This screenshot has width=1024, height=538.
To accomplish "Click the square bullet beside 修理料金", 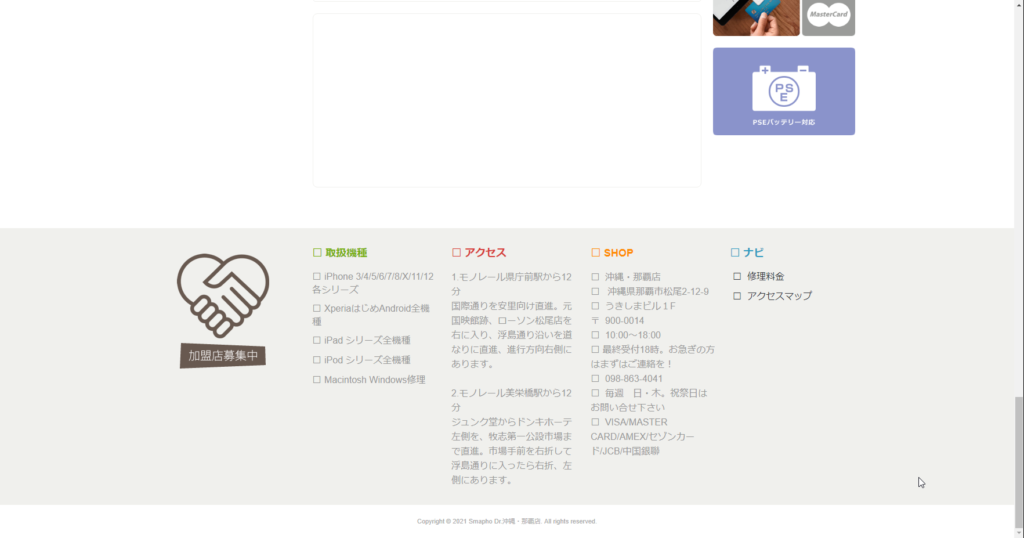I will 737,276.
